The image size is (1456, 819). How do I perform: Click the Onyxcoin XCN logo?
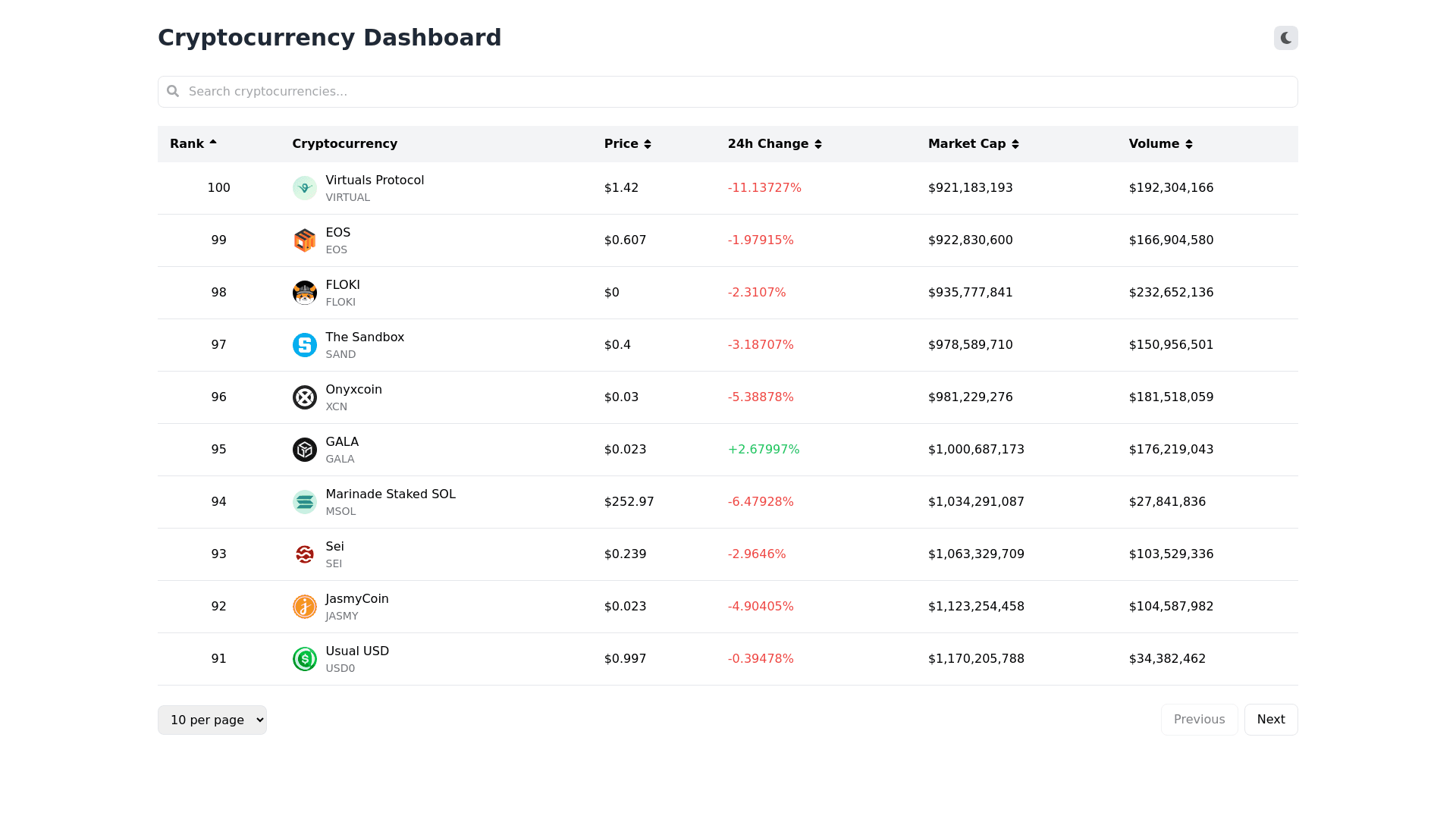(304, 397)
